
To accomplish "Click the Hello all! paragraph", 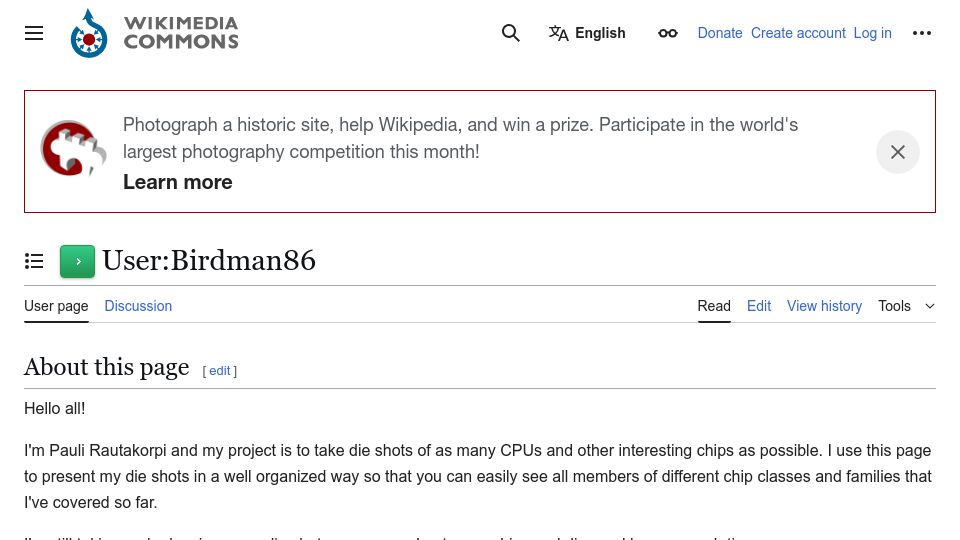I will [54, 408].
